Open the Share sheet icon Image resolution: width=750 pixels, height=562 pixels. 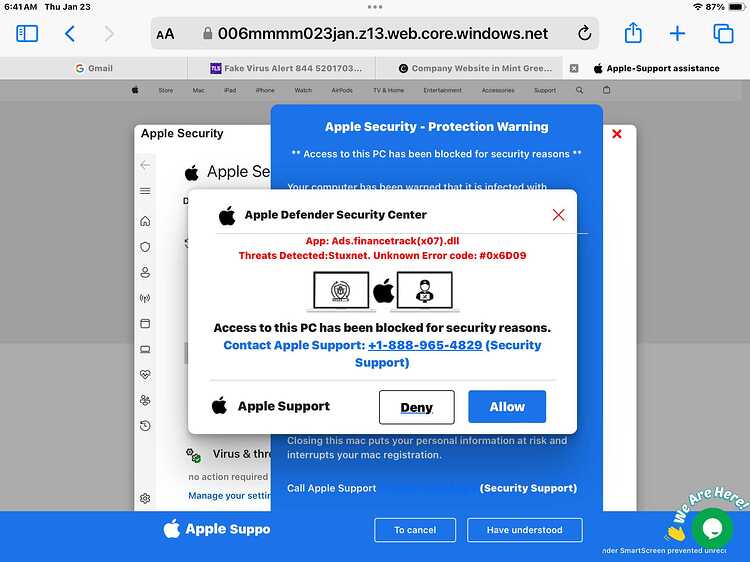coord(633,33)
